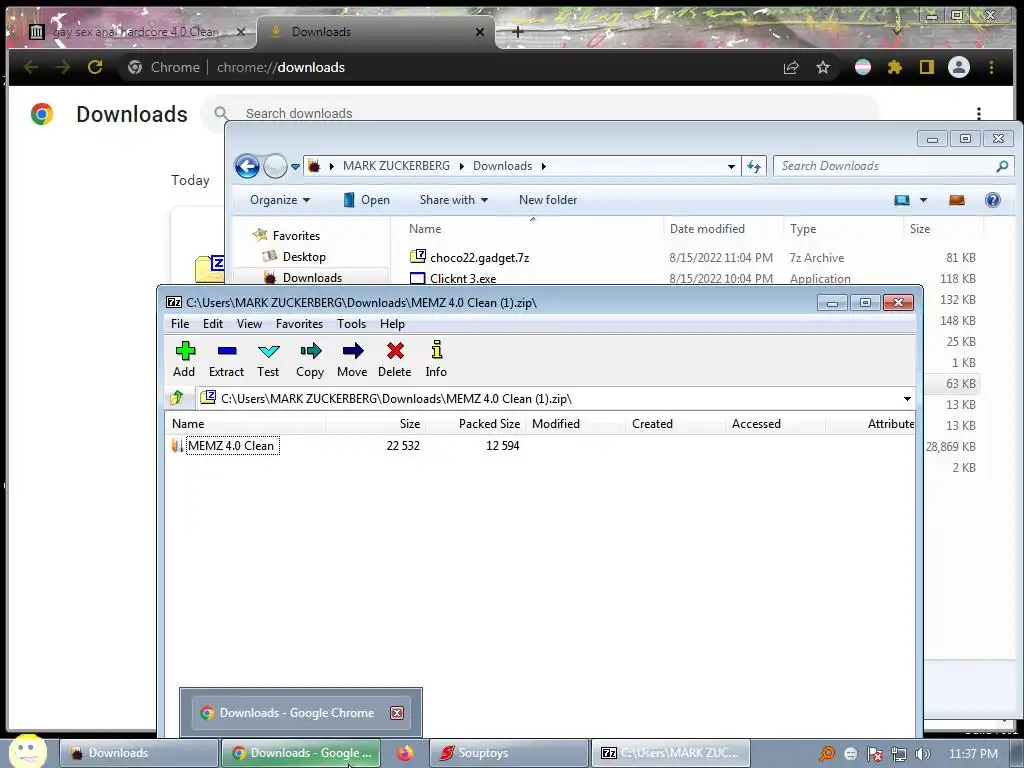The width and height of the screenshot is (1024, 768).
Task: Sort by Created column in 7-Zip
Action: click(x=675, y=424)
